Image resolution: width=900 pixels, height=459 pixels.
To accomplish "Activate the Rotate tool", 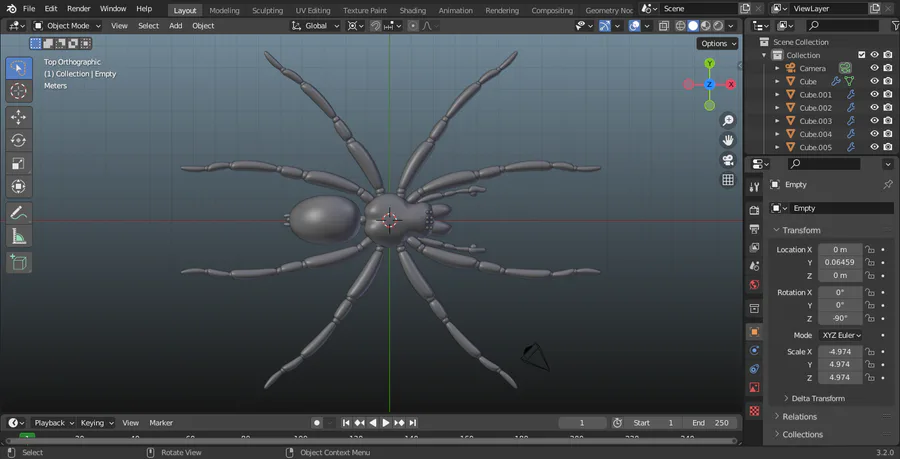I will point(18,140).
